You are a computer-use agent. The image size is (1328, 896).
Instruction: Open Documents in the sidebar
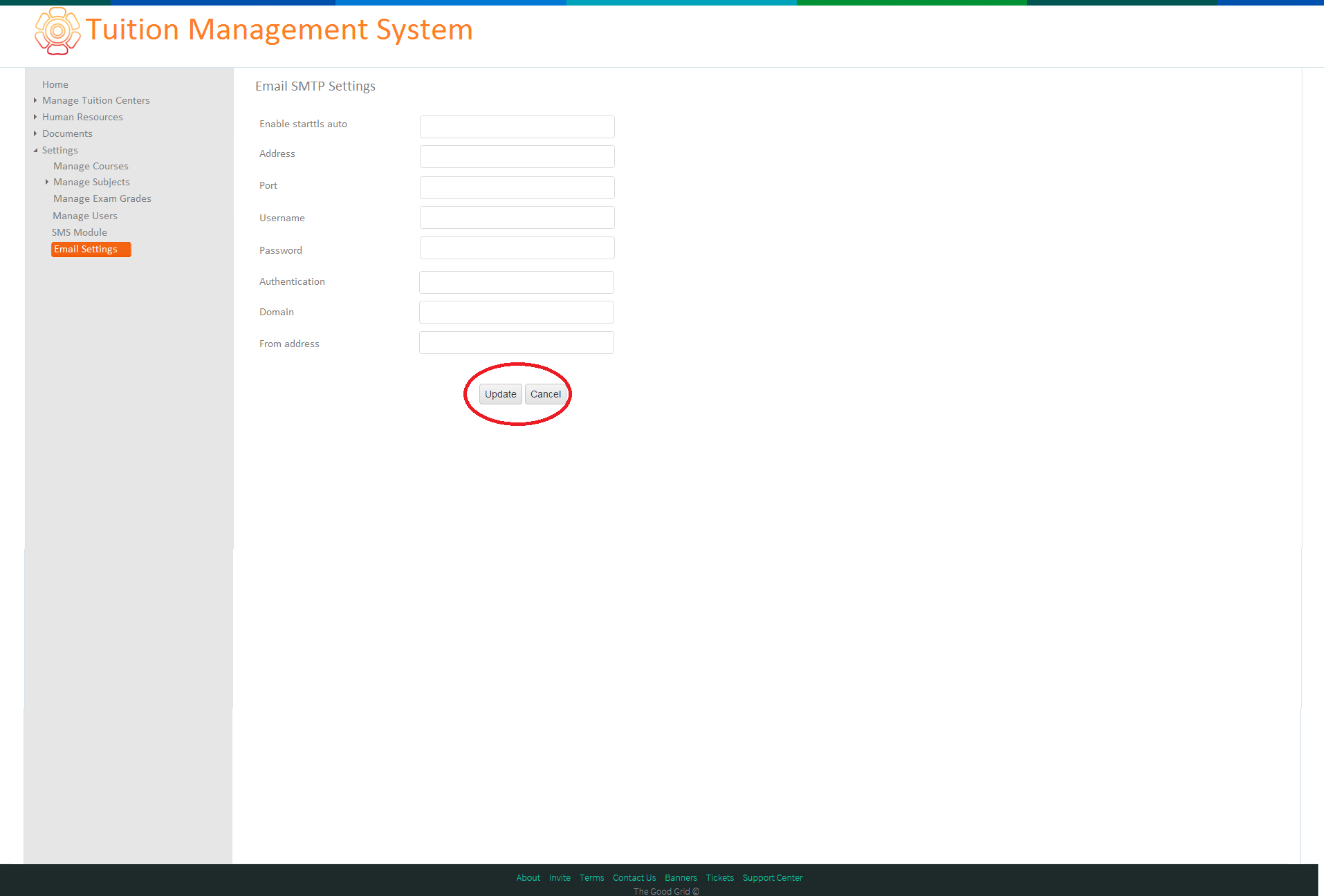[x=67, y=133]
